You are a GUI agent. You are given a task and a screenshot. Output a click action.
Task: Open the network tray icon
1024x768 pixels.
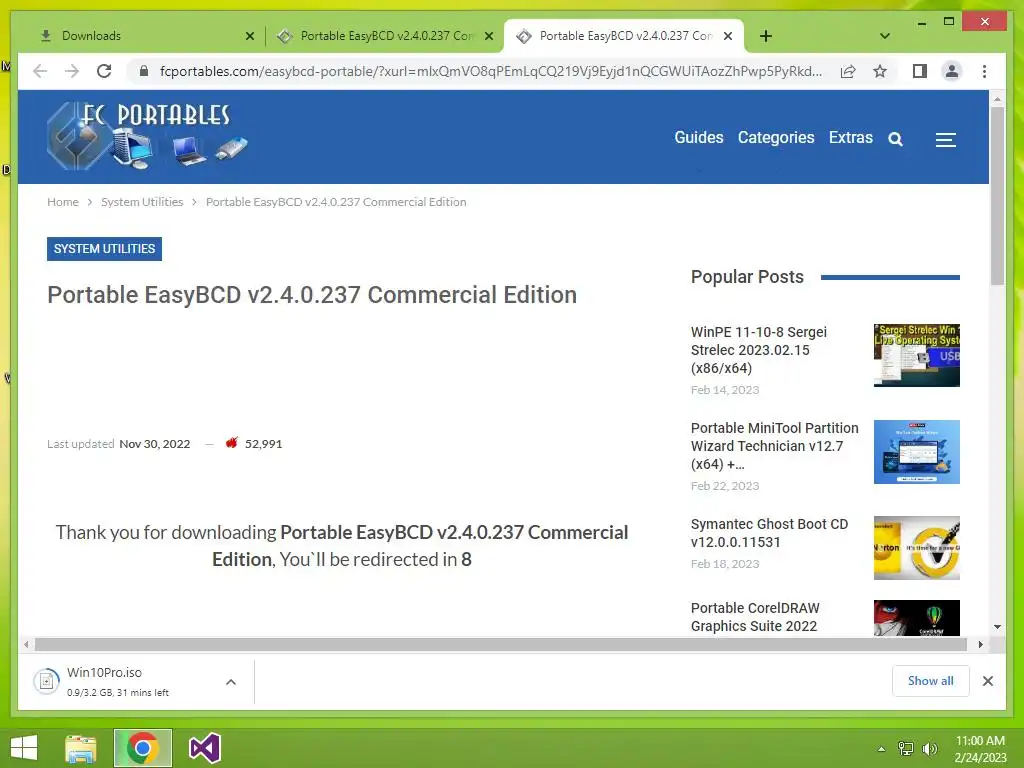tap(905, 749)
